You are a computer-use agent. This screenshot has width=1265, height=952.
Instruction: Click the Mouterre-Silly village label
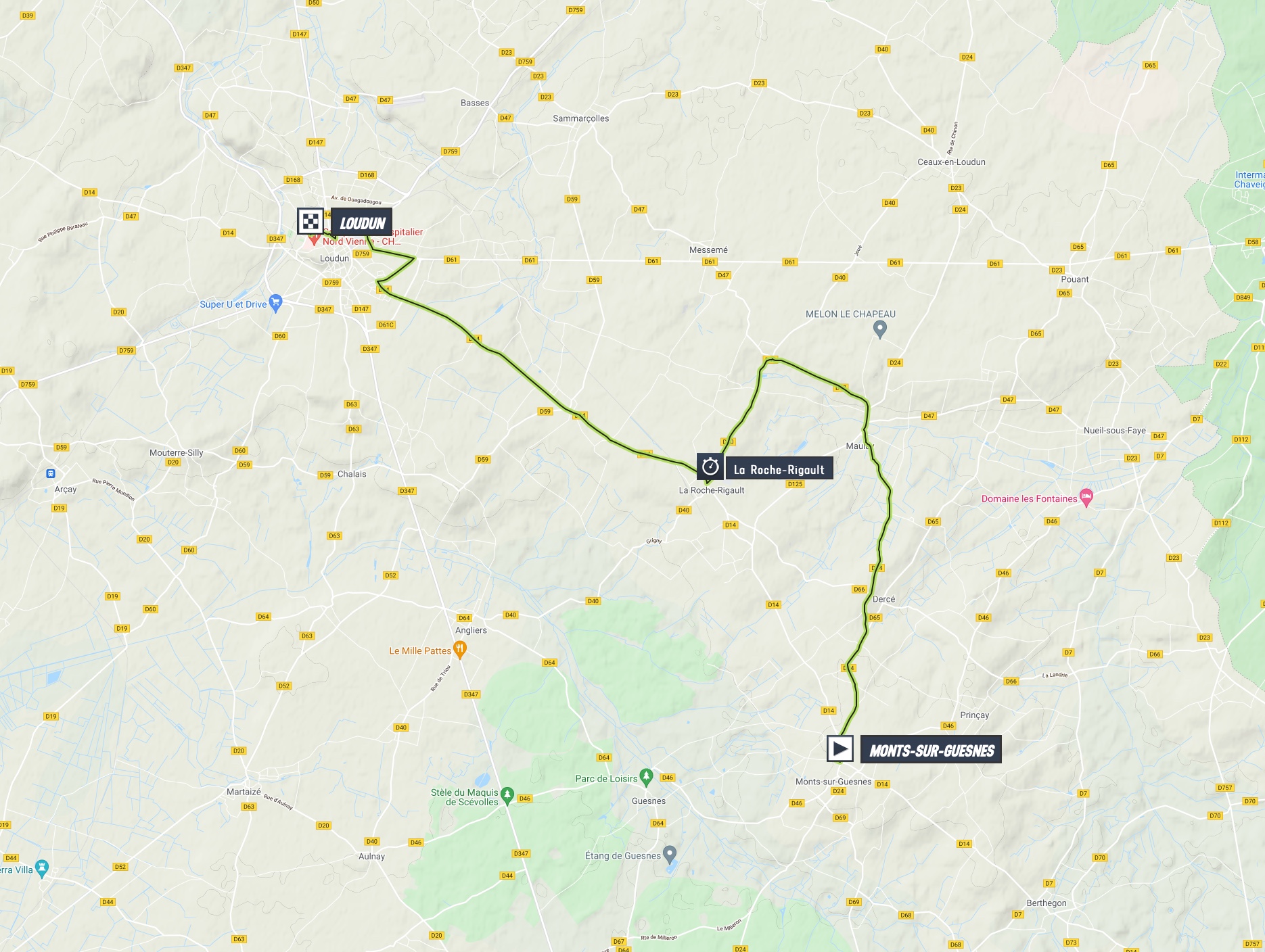pos(176,453)
